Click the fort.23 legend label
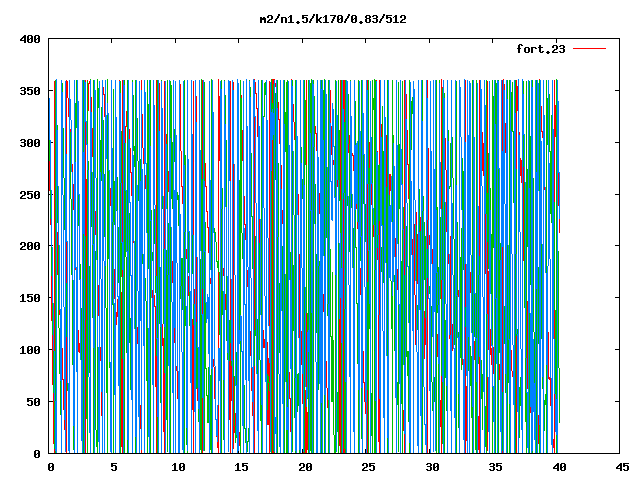This screenshot has width=640, height=480. [x=541, y=49]
